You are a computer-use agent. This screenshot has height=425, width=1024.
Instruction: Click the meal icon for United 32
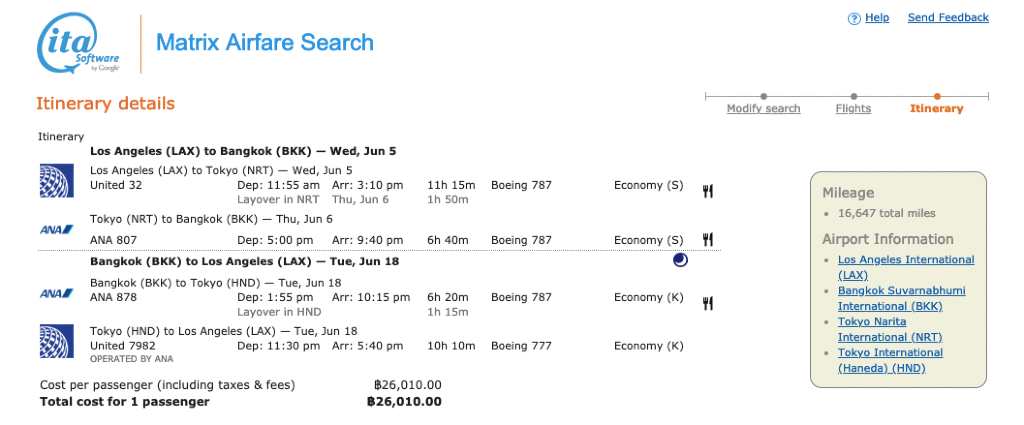click(x=707, y=191)
